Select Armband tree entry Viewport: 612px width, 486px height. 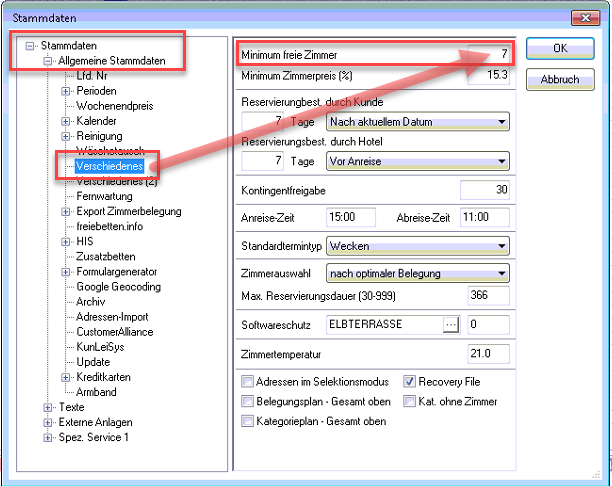96,392
